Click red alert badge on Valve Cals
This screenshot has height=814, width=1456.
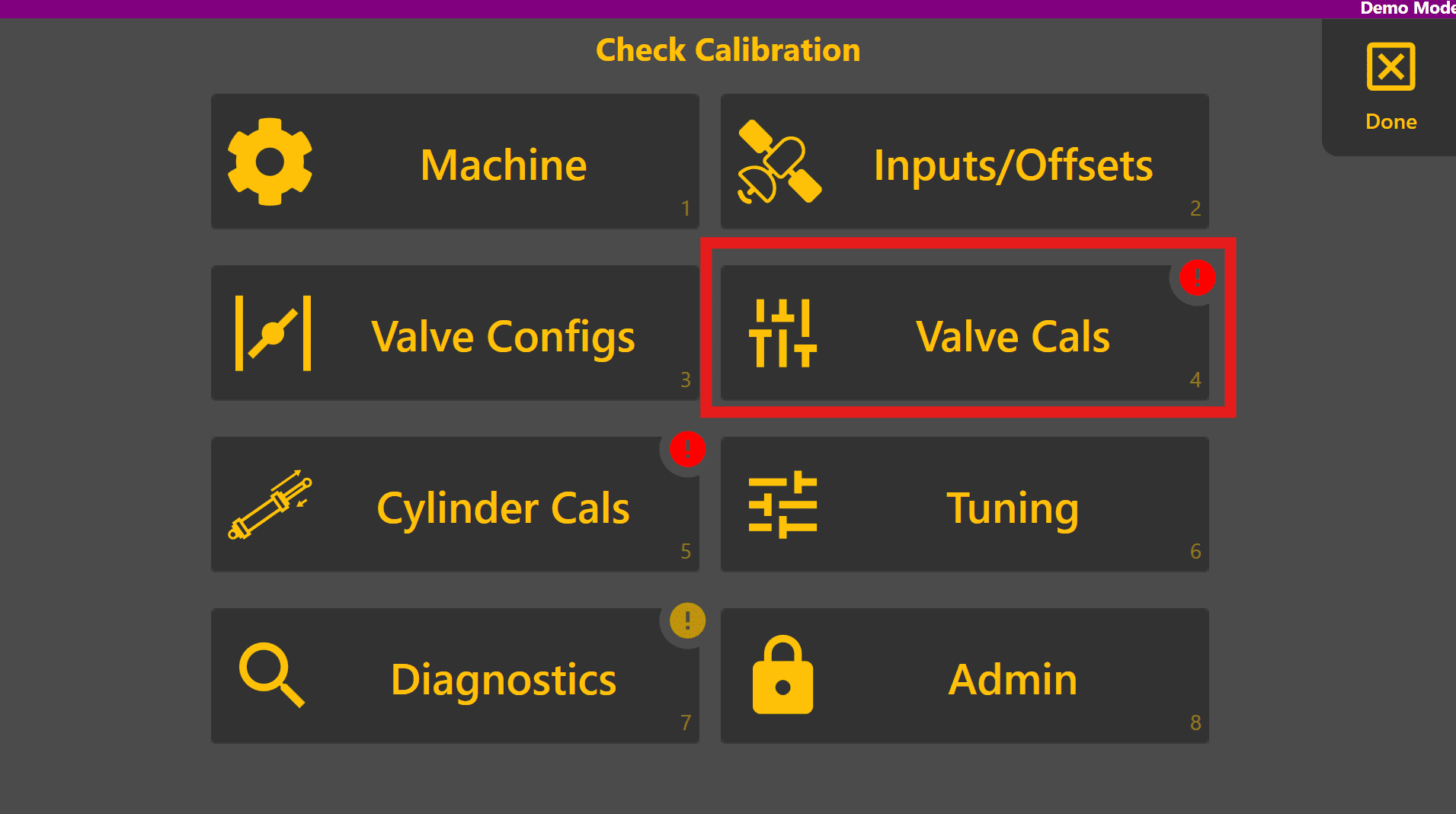(1197, 277)
